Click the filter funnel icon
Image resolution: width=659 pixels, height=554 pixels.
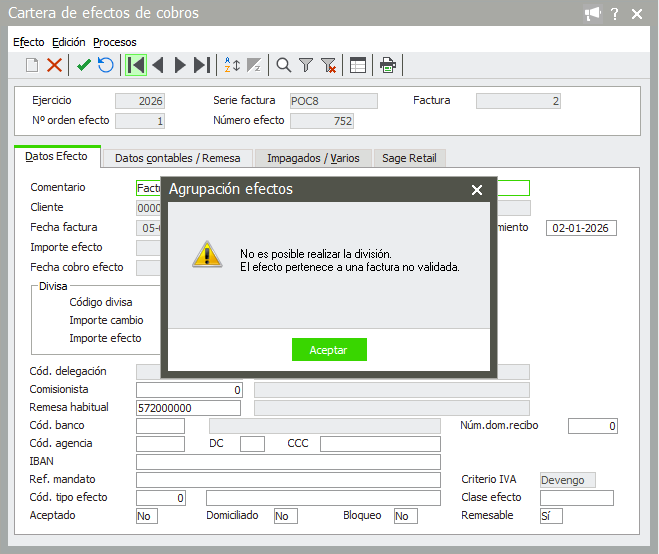[x=306, y=65]
